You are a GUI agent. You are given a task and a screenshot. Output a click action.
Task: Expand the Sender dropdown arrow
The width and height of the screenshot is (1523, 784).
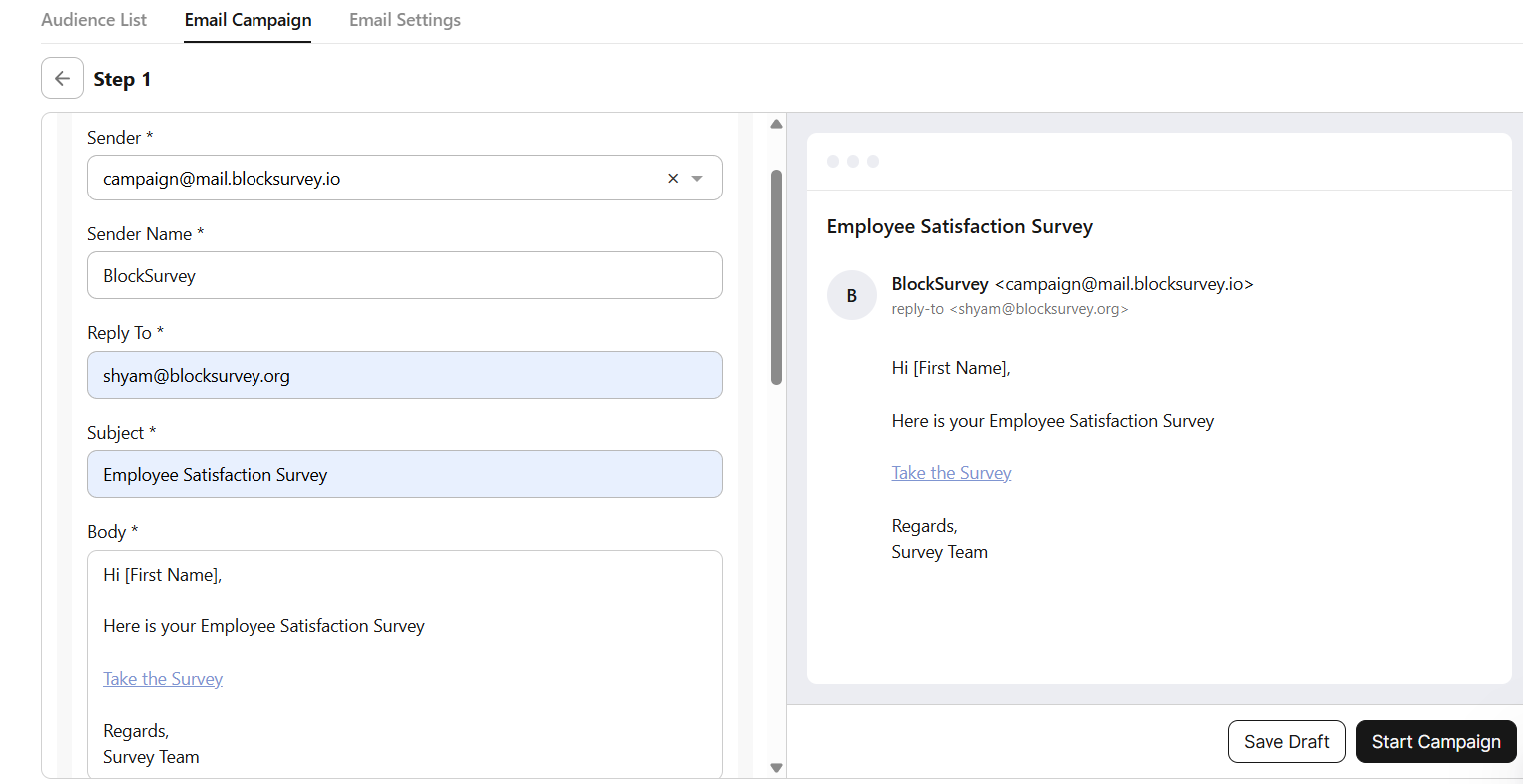coord(697,179)
